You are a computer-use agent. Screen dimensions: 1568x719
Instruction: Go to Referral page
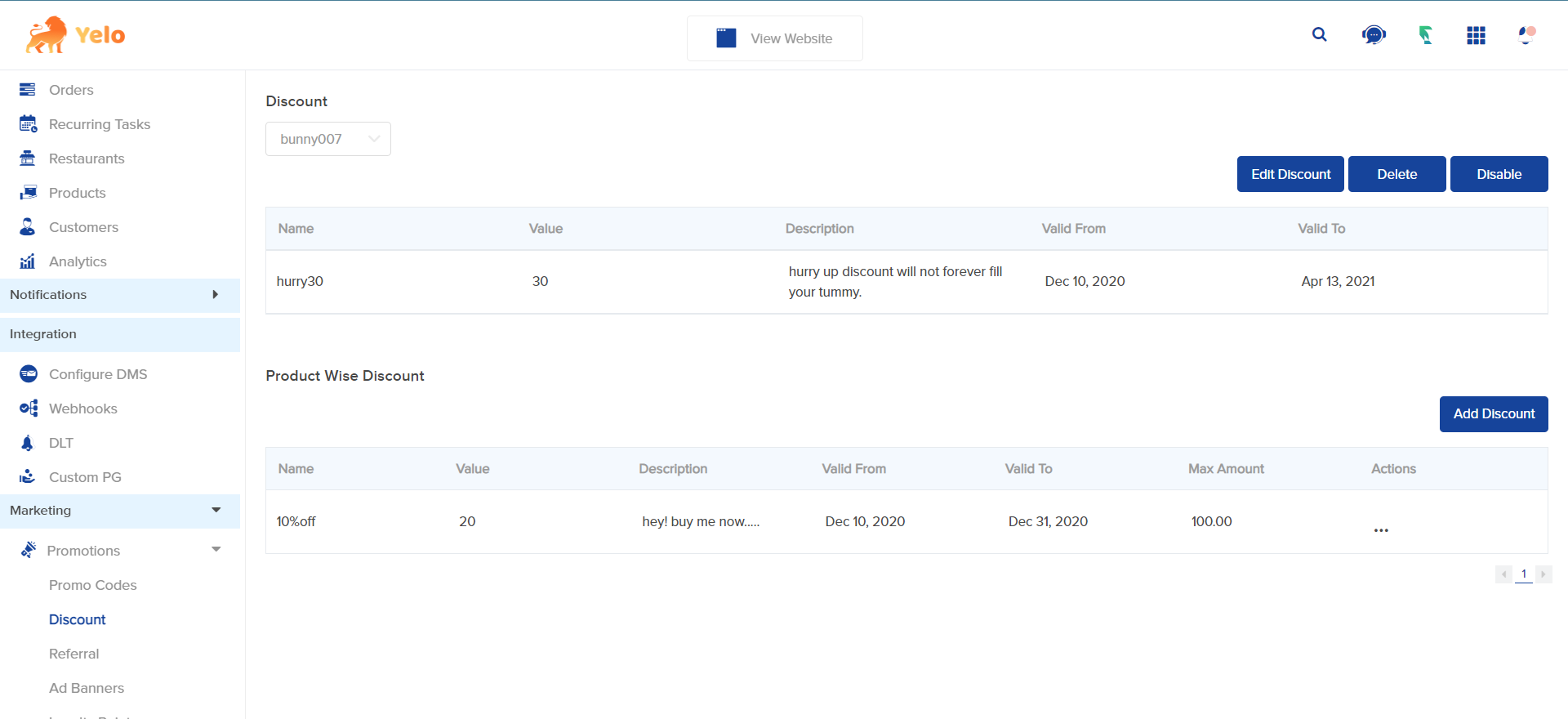[73, 654]
